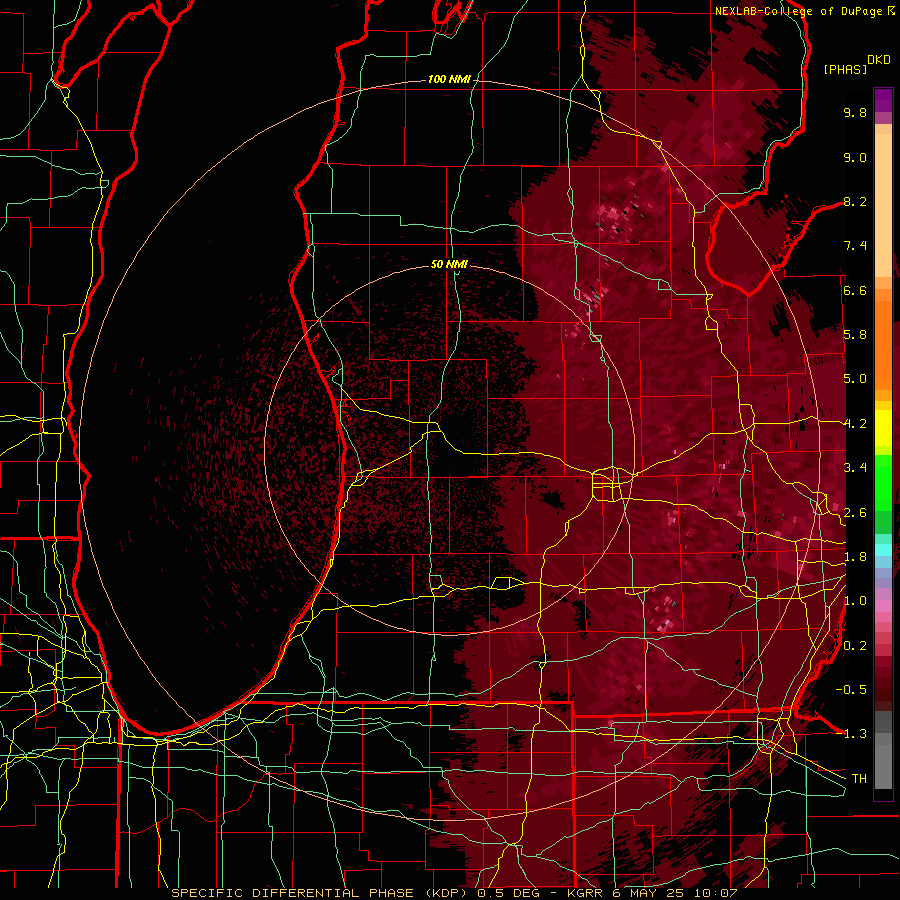
Task: Click the 50 NMI range ring label
Action: 449,265
